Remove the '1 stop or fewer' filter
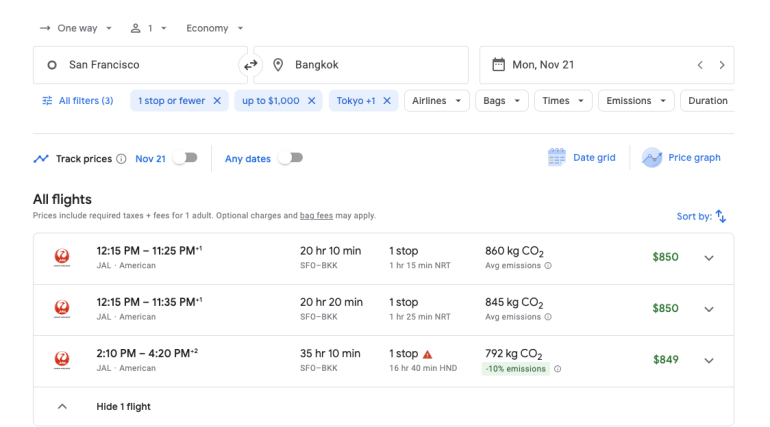770x427 pixels. [x=217, y=101]
